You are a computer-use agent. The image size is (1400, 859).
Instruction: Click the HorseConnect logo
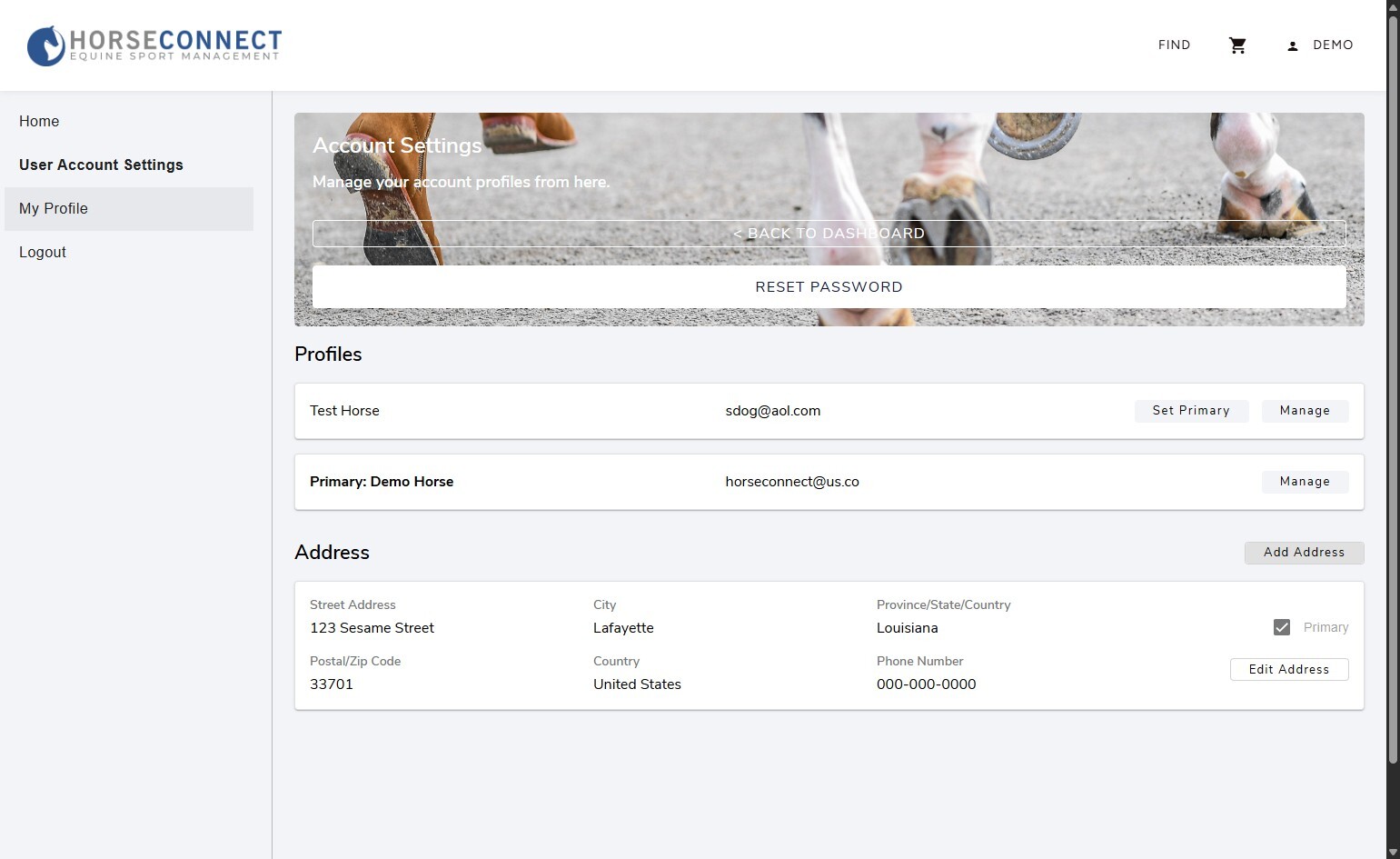tap(154, 45)
